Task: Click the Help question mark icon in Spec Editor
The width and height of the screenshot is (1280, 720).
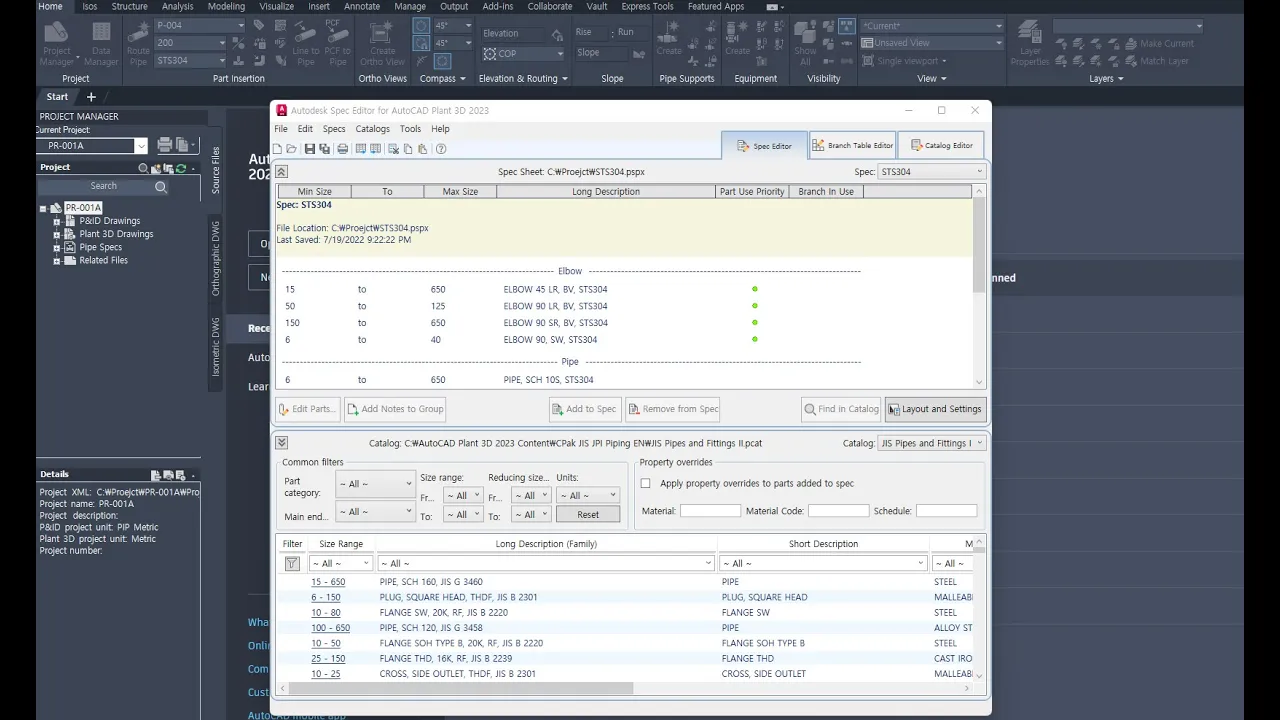Action: coord(440,149)
